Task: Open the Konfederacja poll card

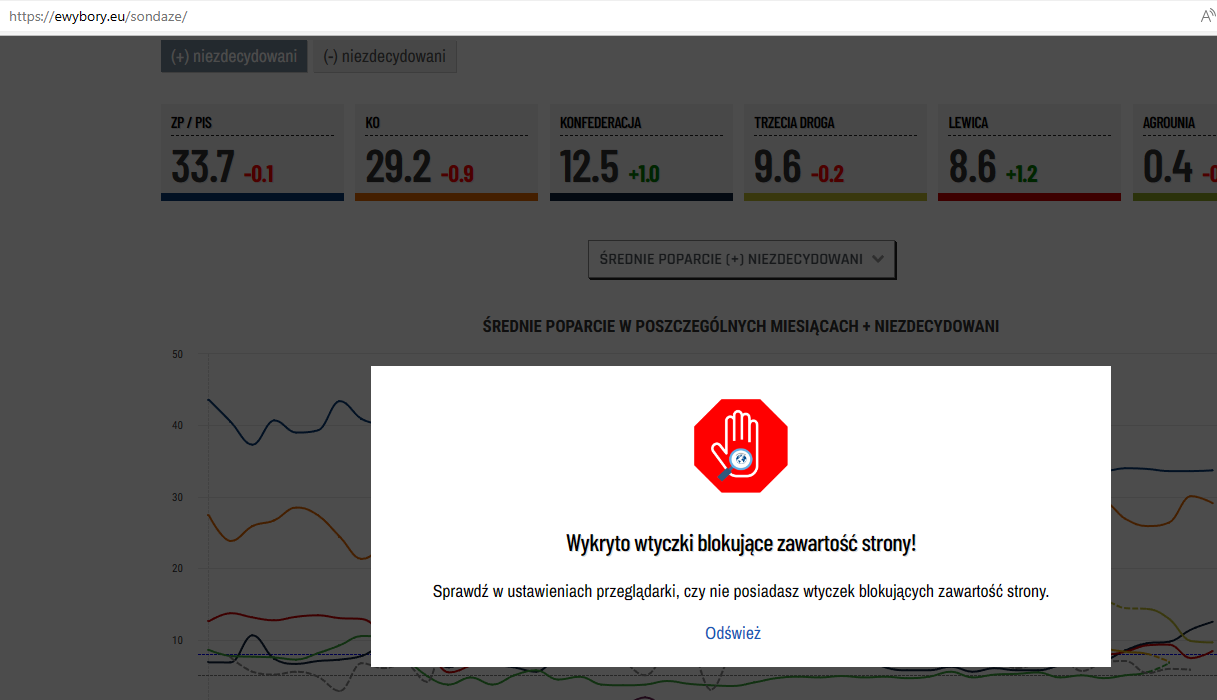Action: [640, 151]
